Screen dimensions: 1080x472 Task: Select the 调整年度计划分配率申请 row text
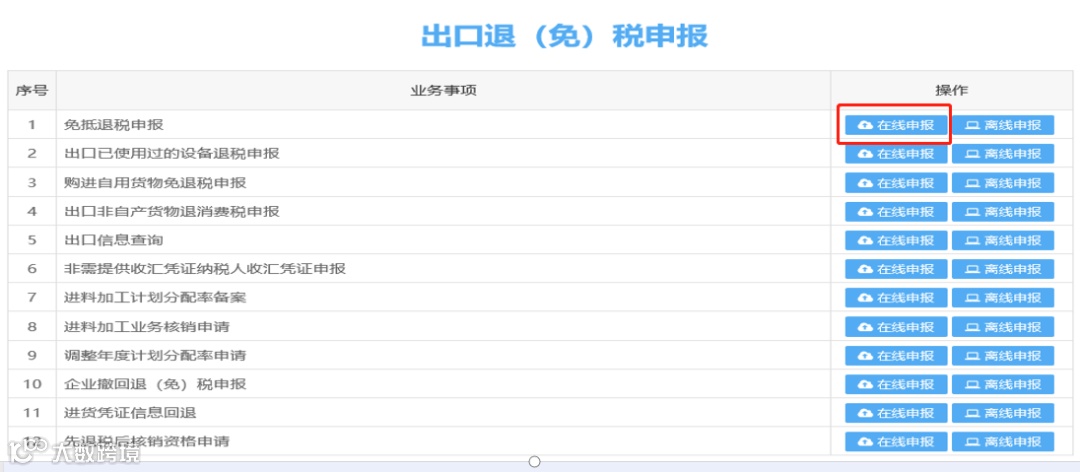pyautogui.click(x=155, y=356)
